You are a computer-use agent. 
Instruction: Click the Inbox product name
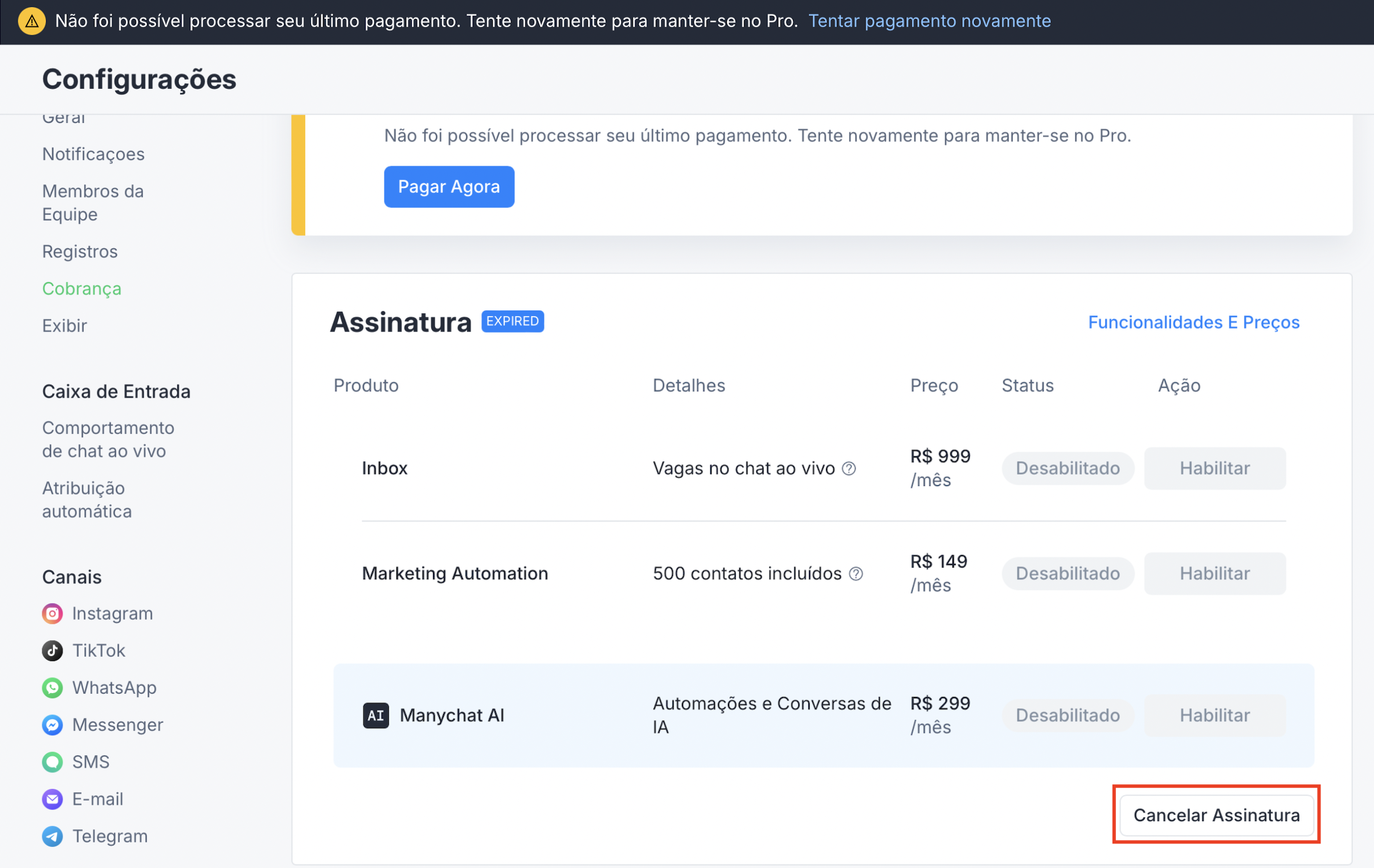(x=385, y=469)
